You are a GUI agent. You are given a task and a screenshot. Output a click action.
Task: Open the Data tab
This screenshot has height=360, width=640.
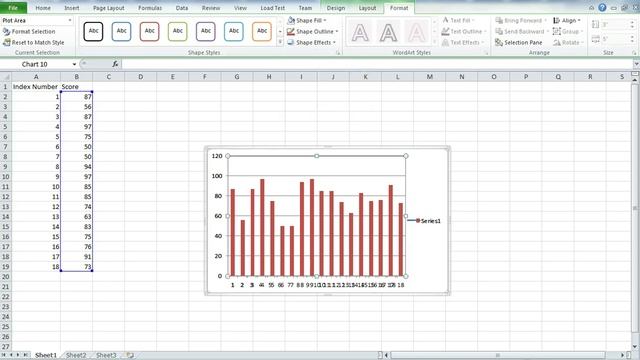182,8
